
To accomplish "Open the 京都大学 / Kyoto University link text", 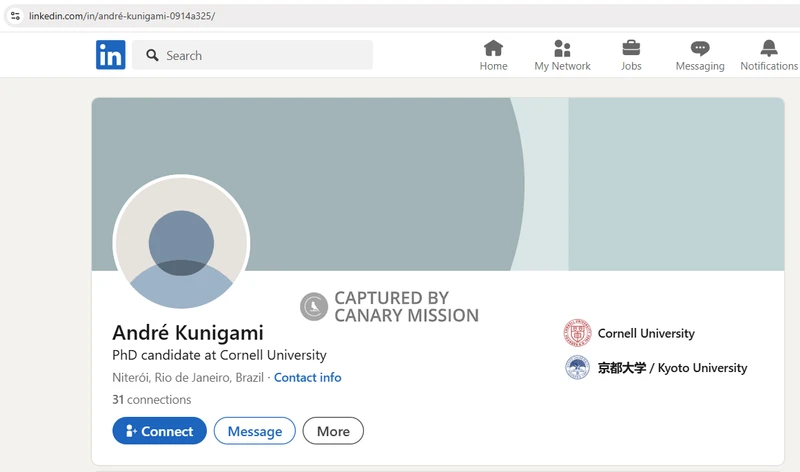I will 672,368.
